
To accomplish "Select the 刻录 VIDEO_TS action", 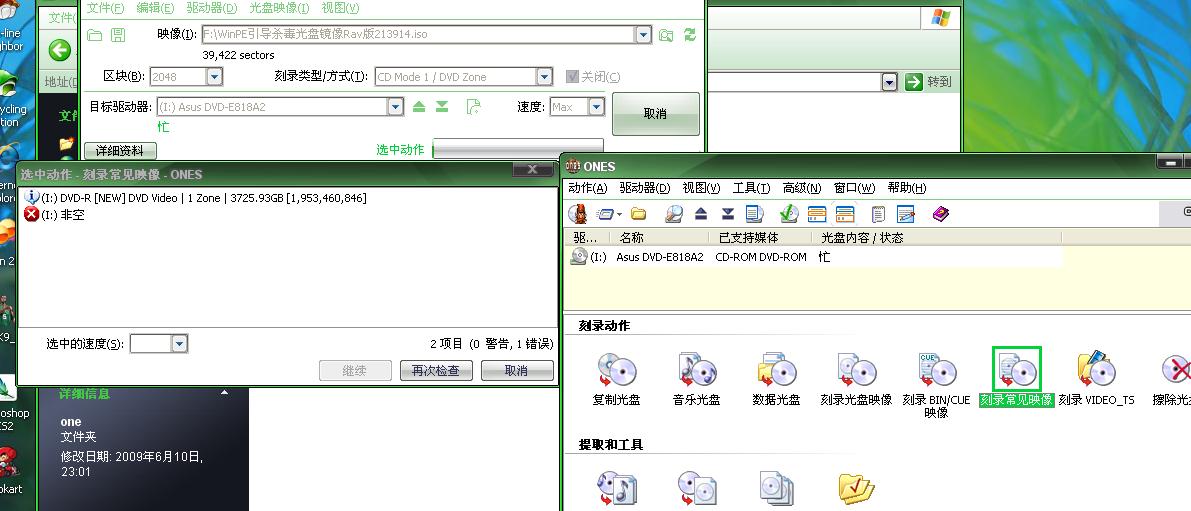I will click(x=1096, y=379).
